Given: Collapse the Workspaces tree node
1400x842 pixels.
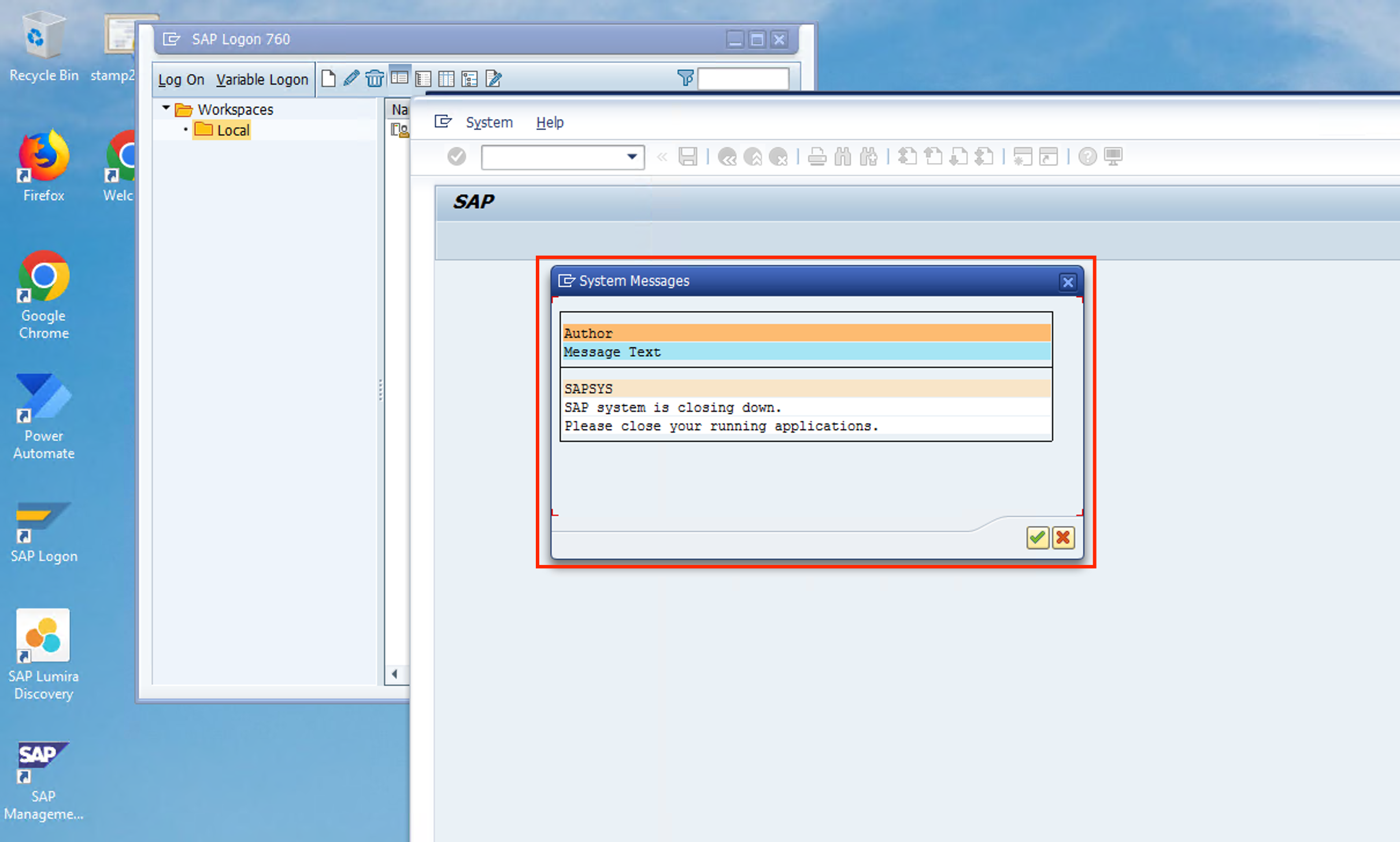Looking at the screenshot, I should pos(166,108).
